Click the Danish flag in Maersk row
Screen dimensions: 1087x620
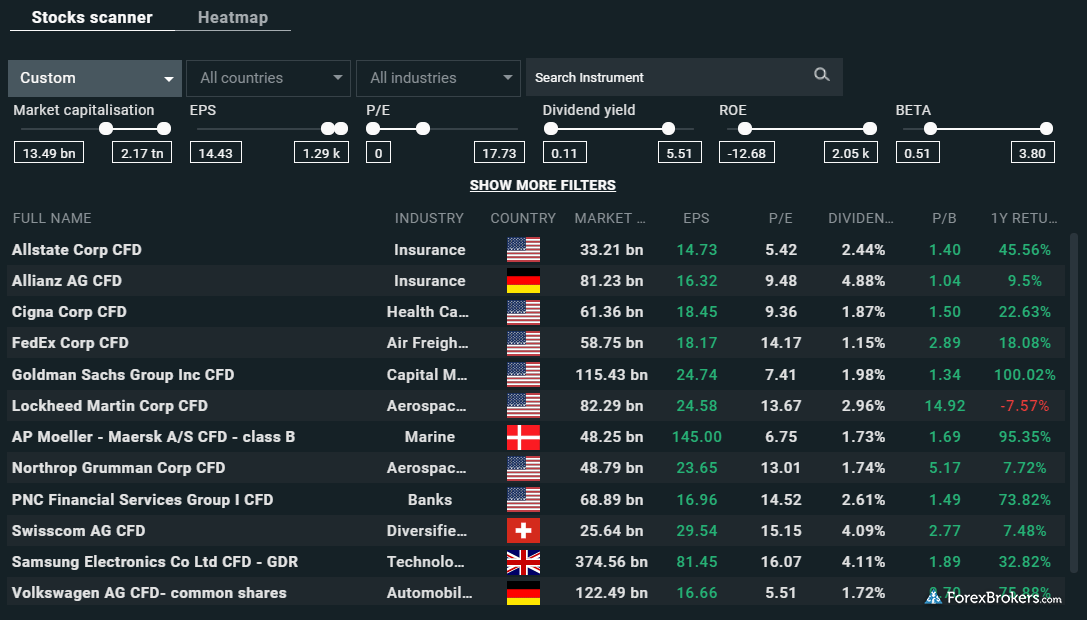tap(523, 437)
